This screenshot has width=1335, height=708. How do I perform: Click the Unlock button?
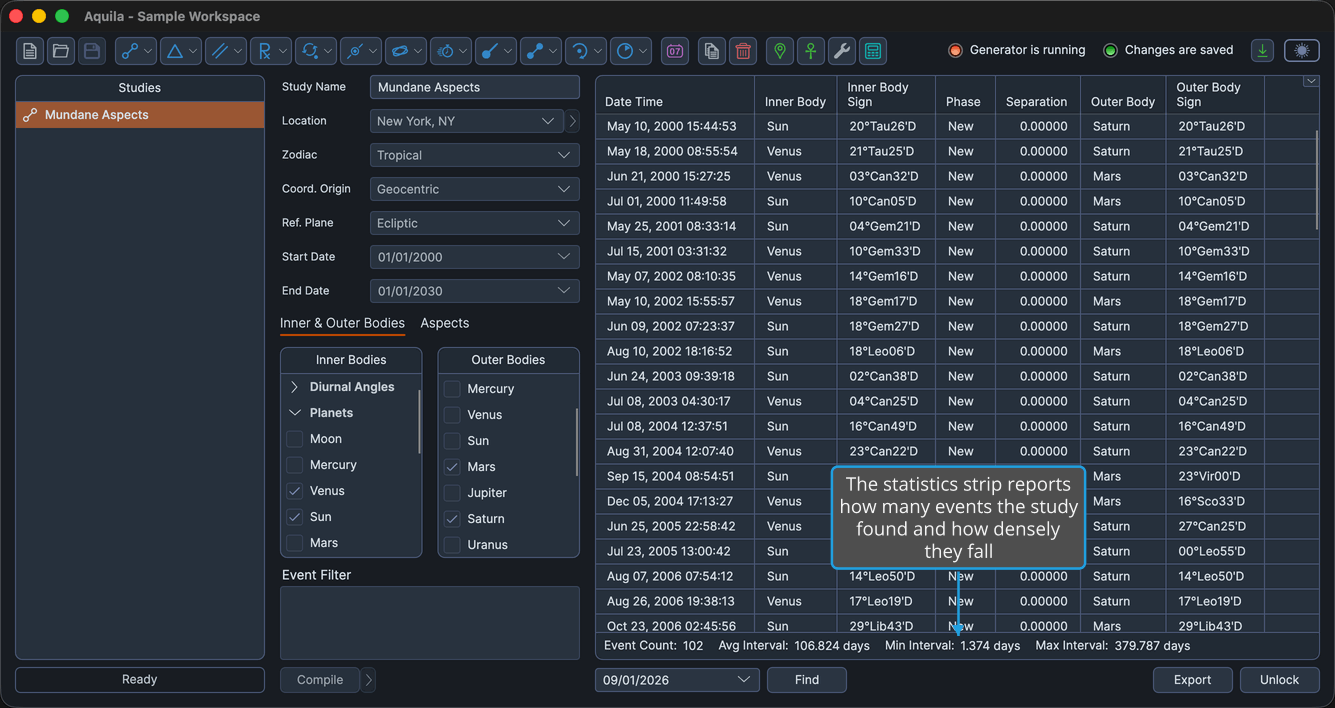(1279, 680)
